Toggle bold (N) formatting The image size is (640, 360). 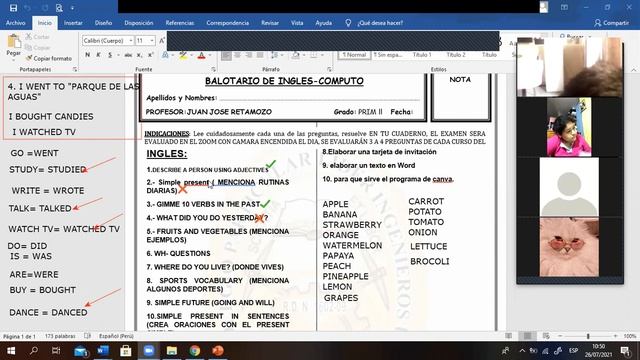point(87,55)
